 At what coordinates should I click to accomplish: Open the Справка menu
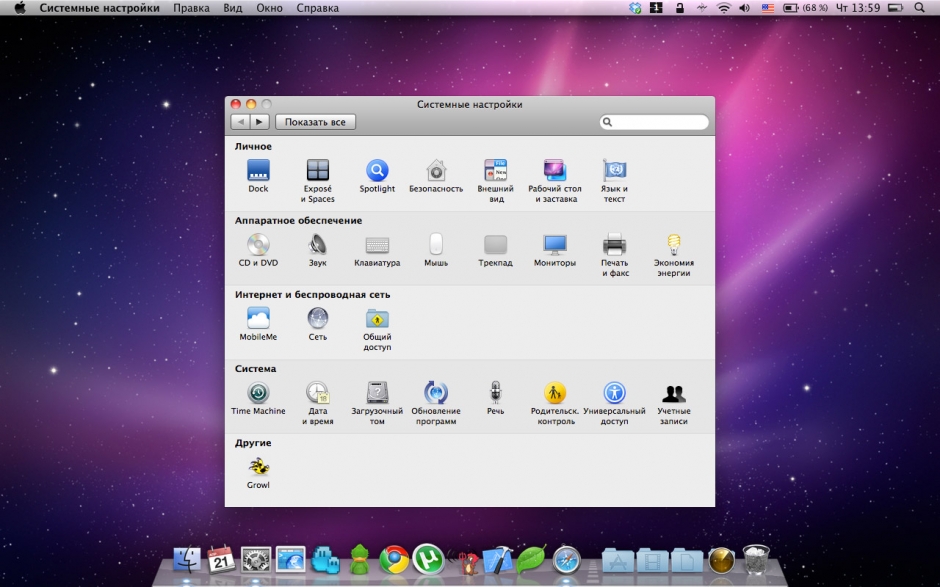(x=318, y=8)
